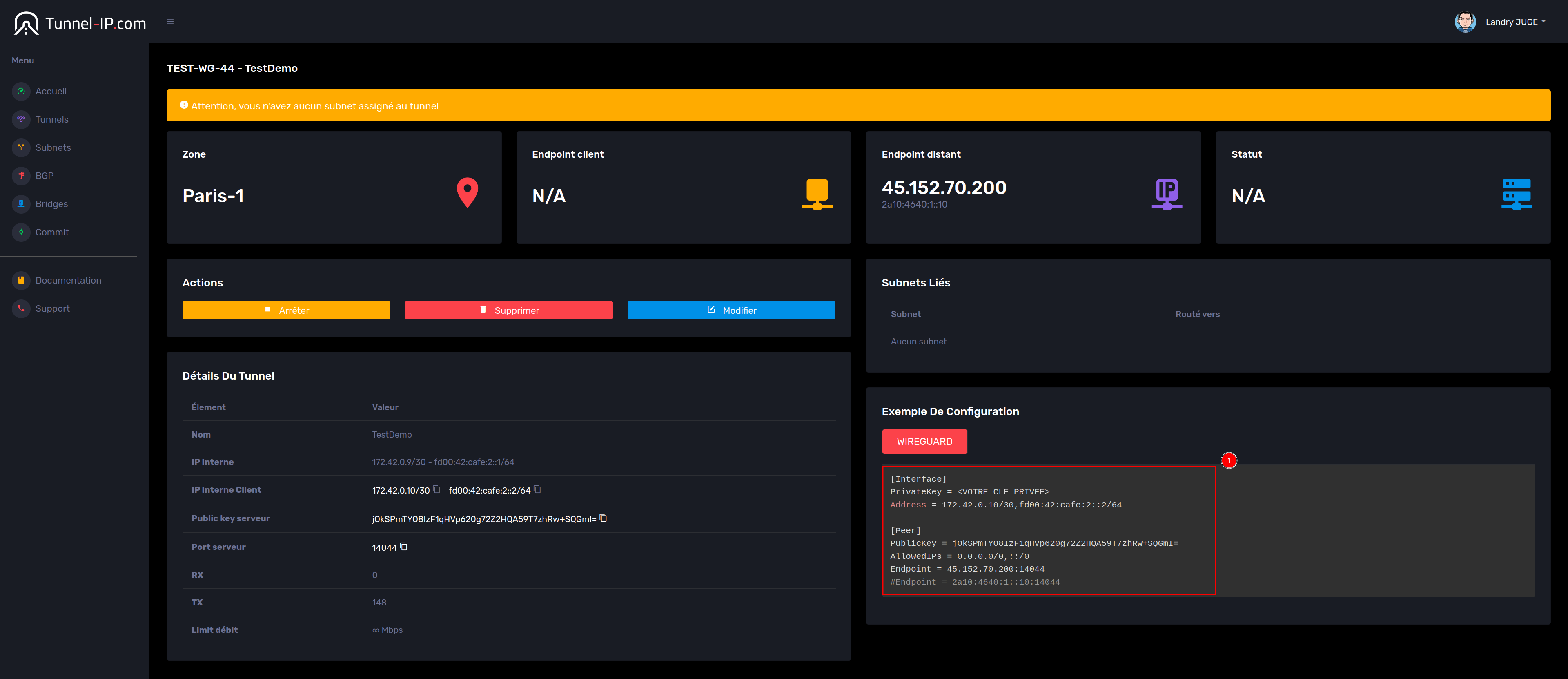
Task: Select the WIREGUARD configuration tab
Action: 924,442
